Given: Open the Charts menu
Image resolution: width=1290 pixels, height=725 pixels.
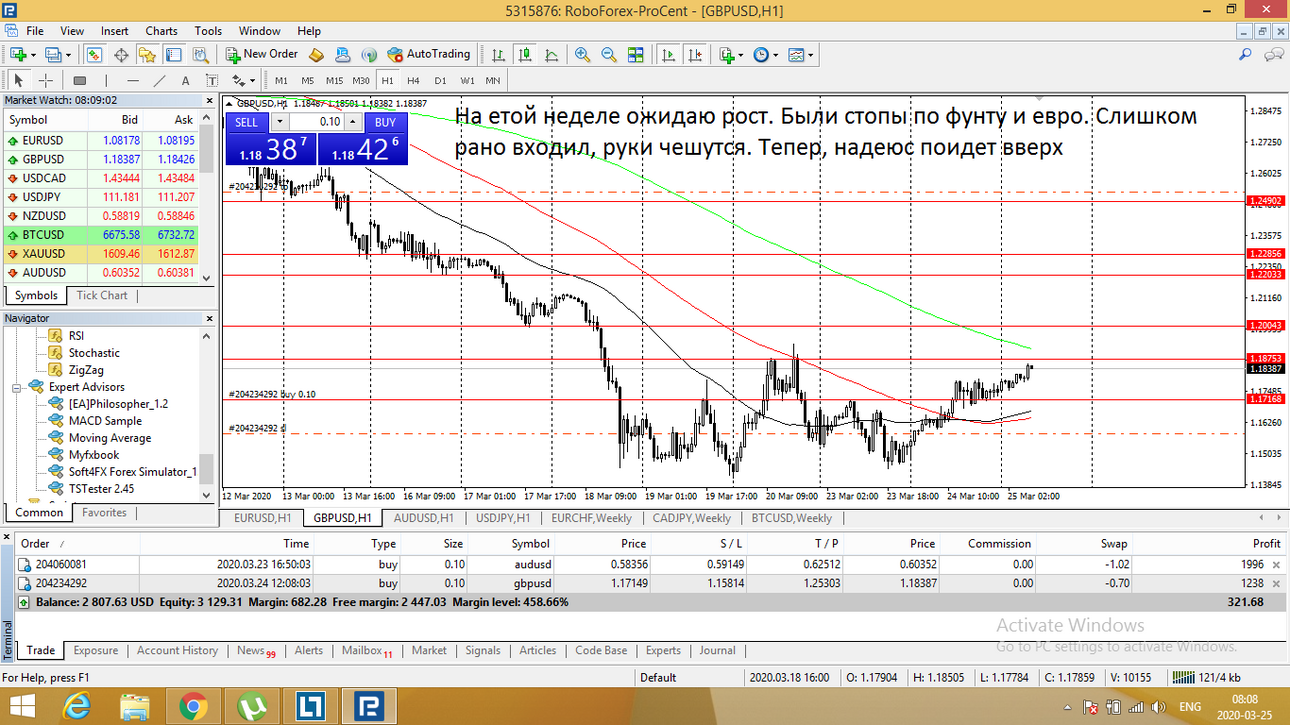Looking at the screenshot, I should (x=161, y=31).
